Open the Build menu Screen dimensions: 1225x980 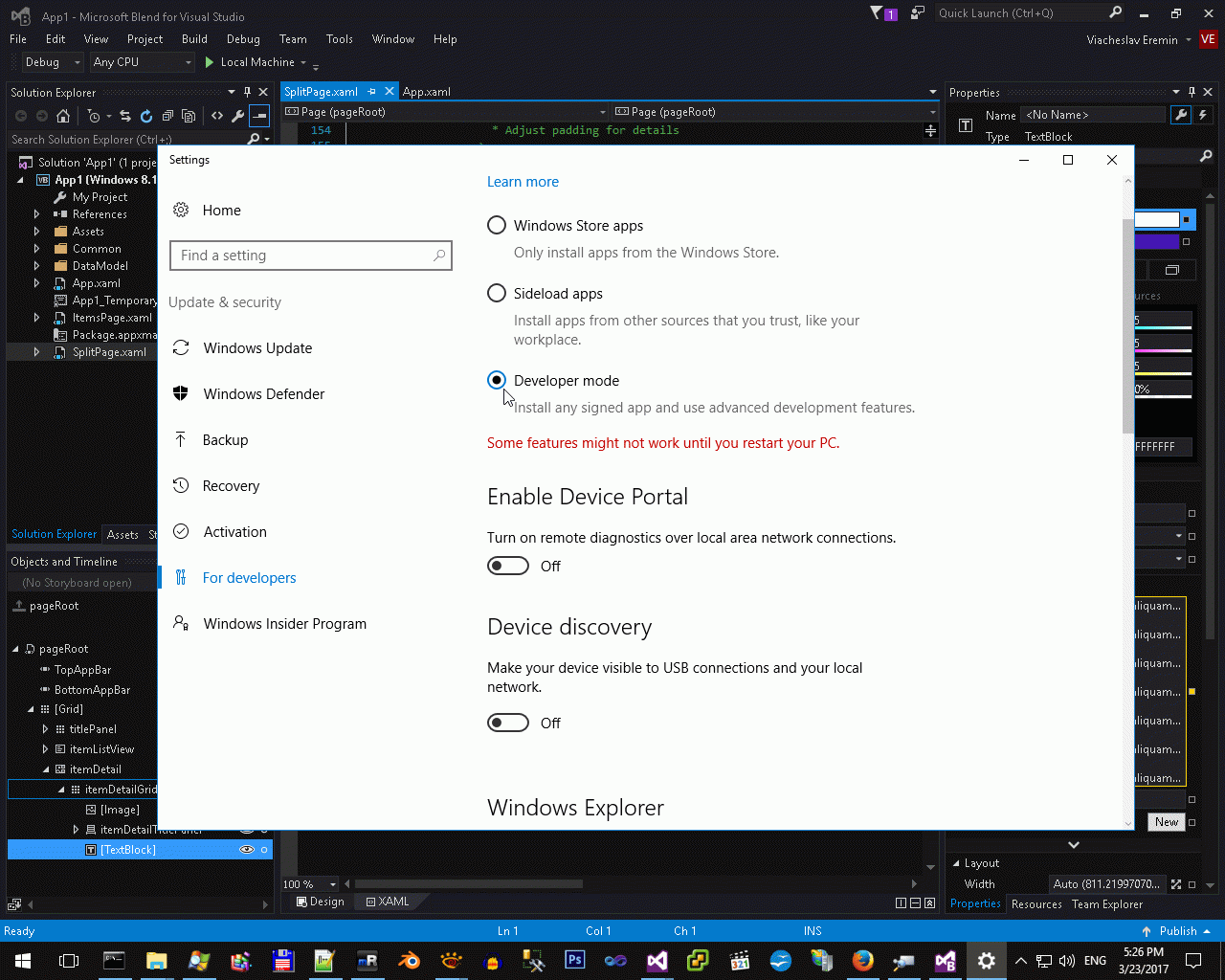194,39
